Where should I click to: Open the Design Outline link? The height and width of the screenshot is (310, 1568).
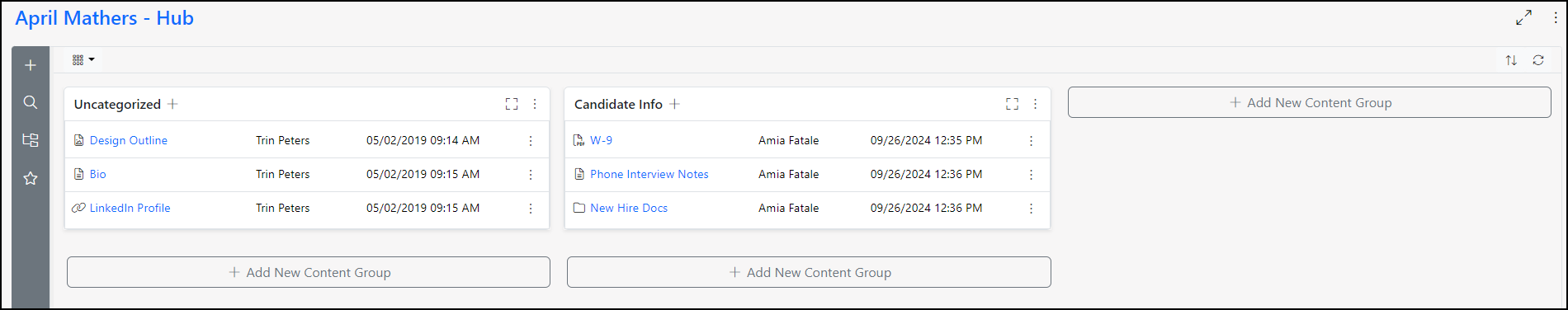point(129,140)
